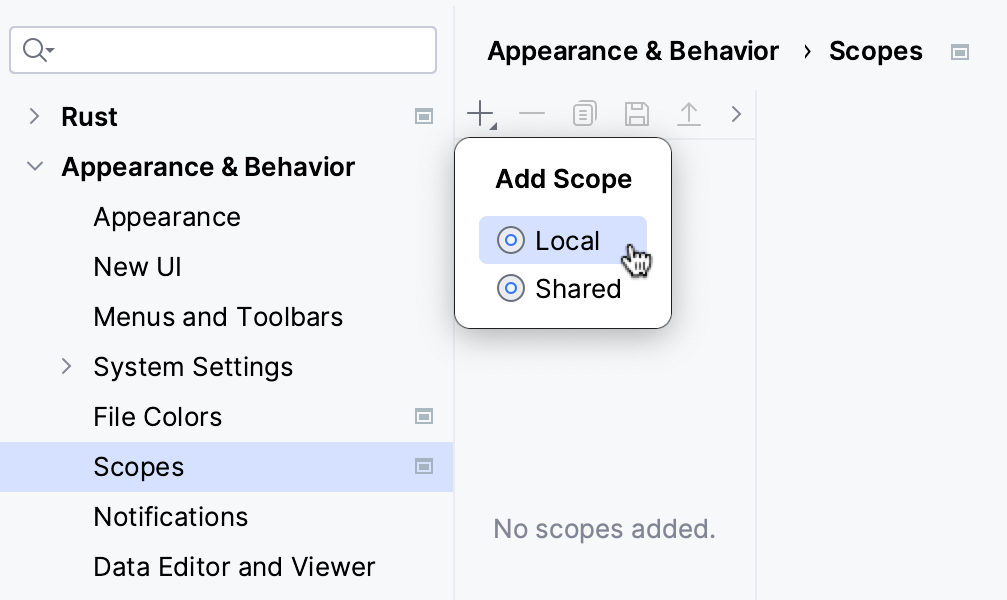The height and width of the screenshot is (600, 1007).
Task: Open File Colors in a dedicated window icon
Action: tap(424, 416)
